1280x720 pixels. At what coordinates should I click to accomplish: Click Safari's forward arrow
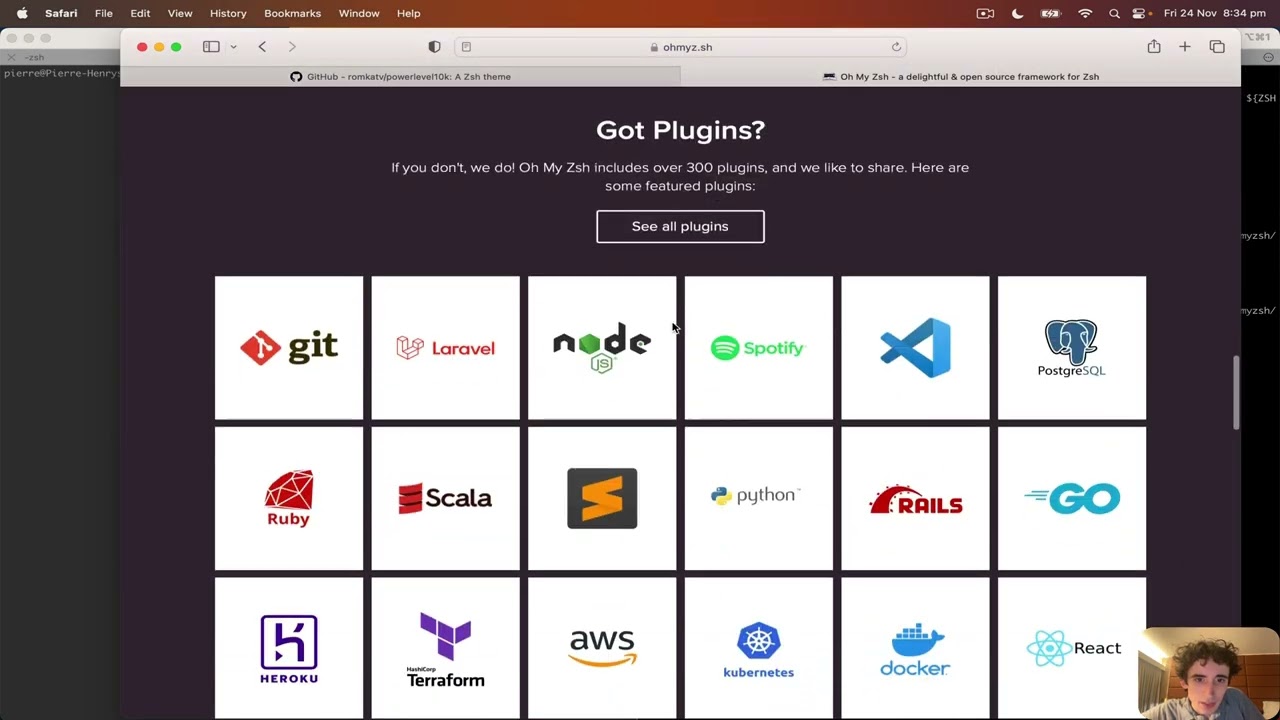[292, 47]
